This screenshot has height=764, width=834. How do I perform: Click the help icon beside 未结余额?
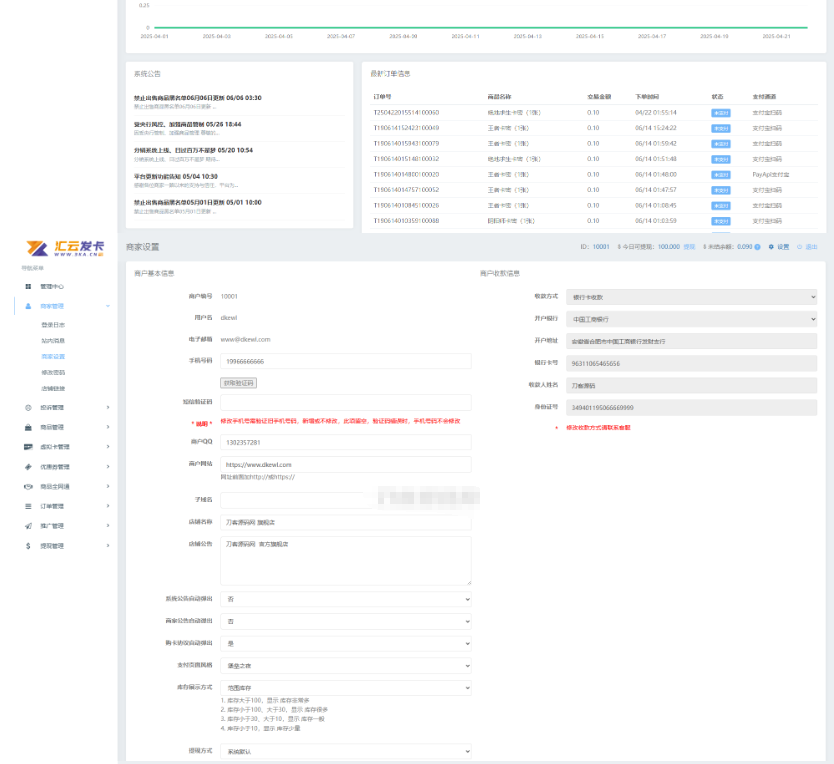coord(757,246)
